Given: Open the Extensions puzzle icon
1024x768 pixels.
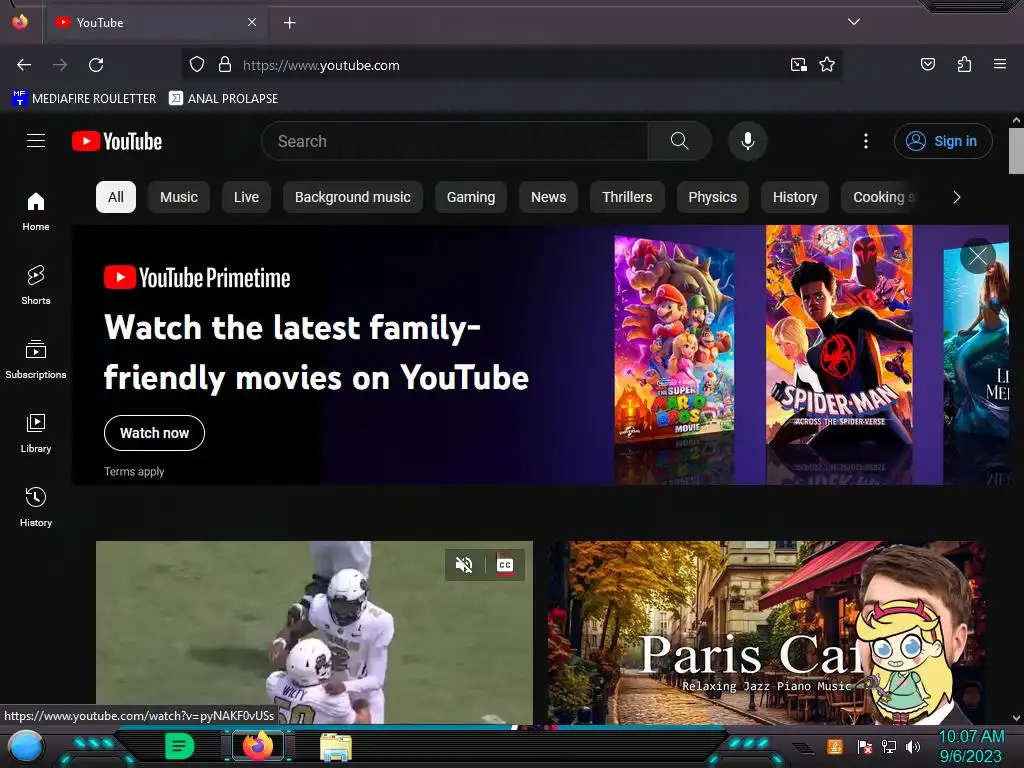Looking at the screenshot, I should point(964,64).
